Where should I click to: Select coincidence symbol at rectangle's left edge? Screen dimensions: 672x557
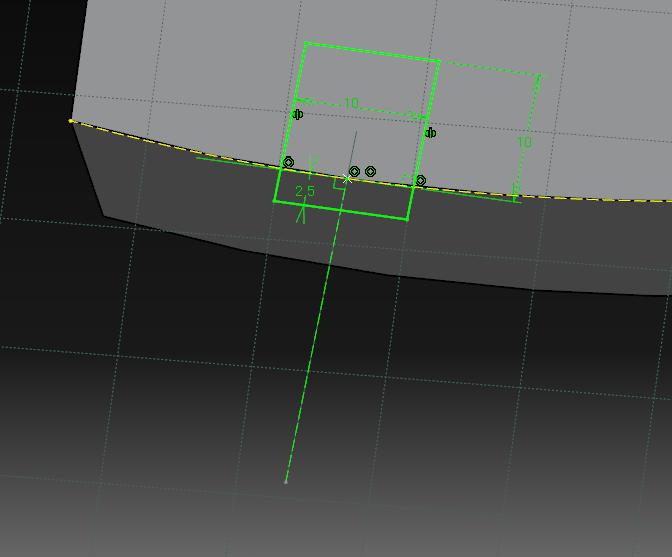289,162
